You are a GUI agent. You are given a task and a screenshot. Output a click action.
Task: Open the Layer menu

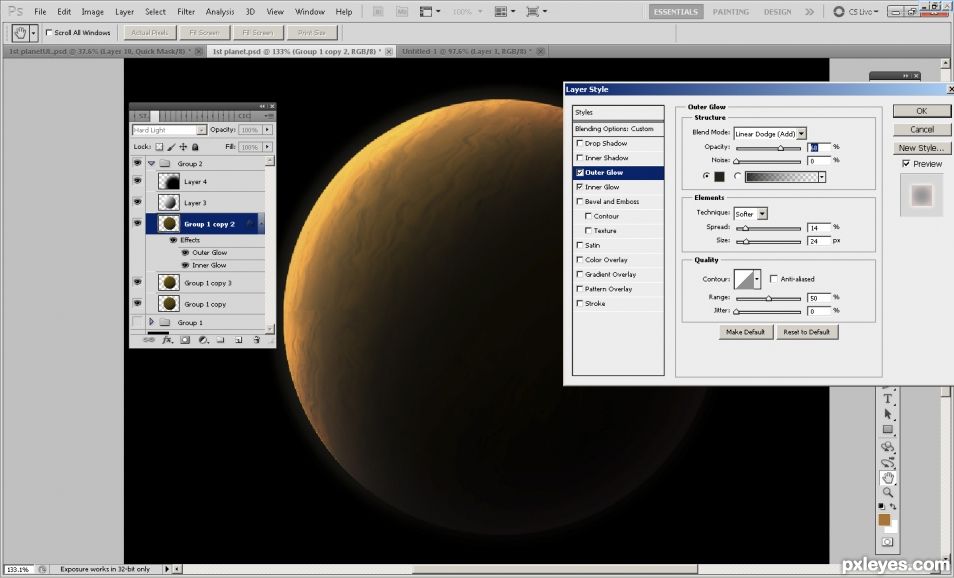[x=124, y=12]
